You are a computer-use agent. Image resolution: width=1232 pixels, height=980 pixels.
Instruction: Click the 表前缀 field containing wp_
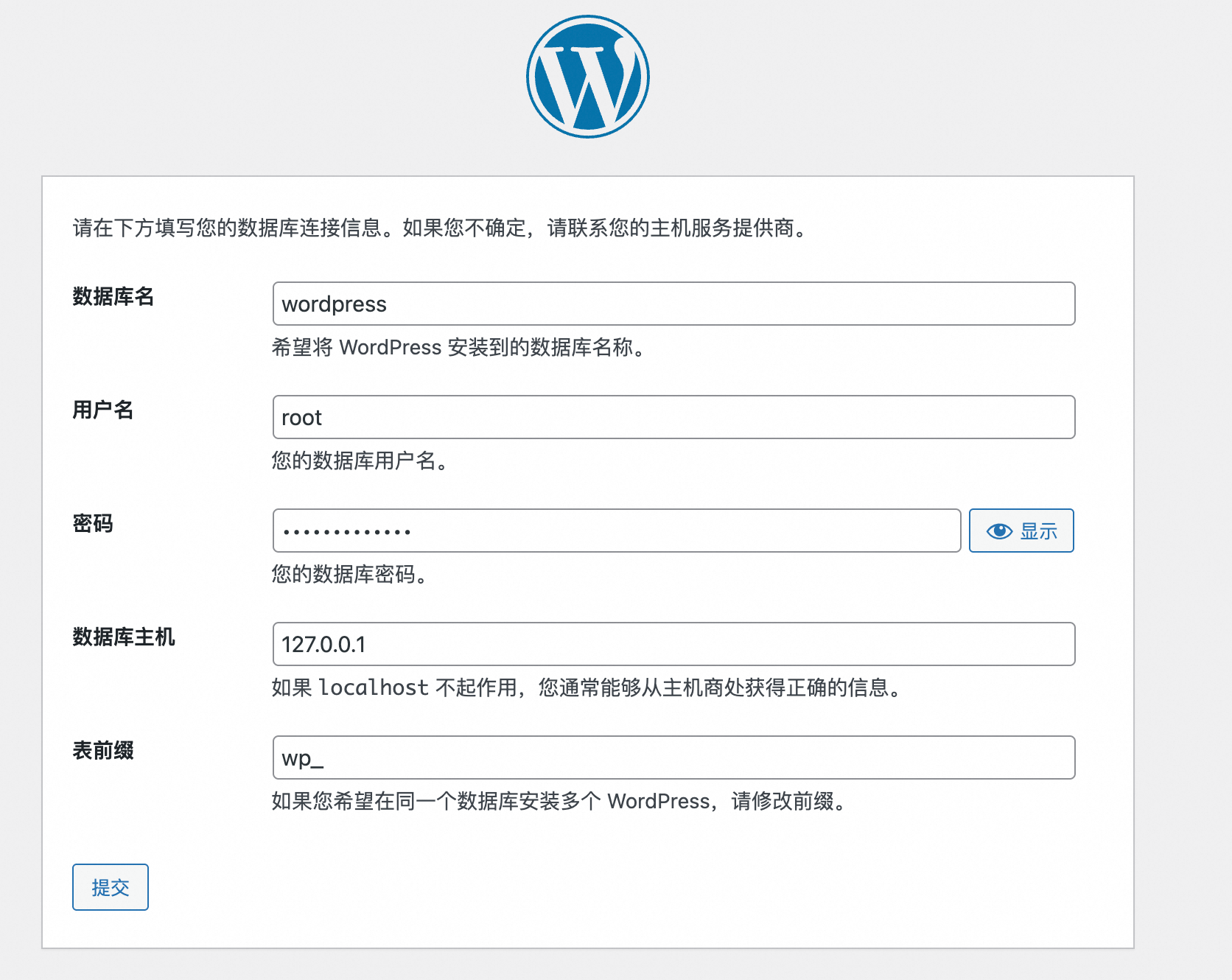click(673, 757)
